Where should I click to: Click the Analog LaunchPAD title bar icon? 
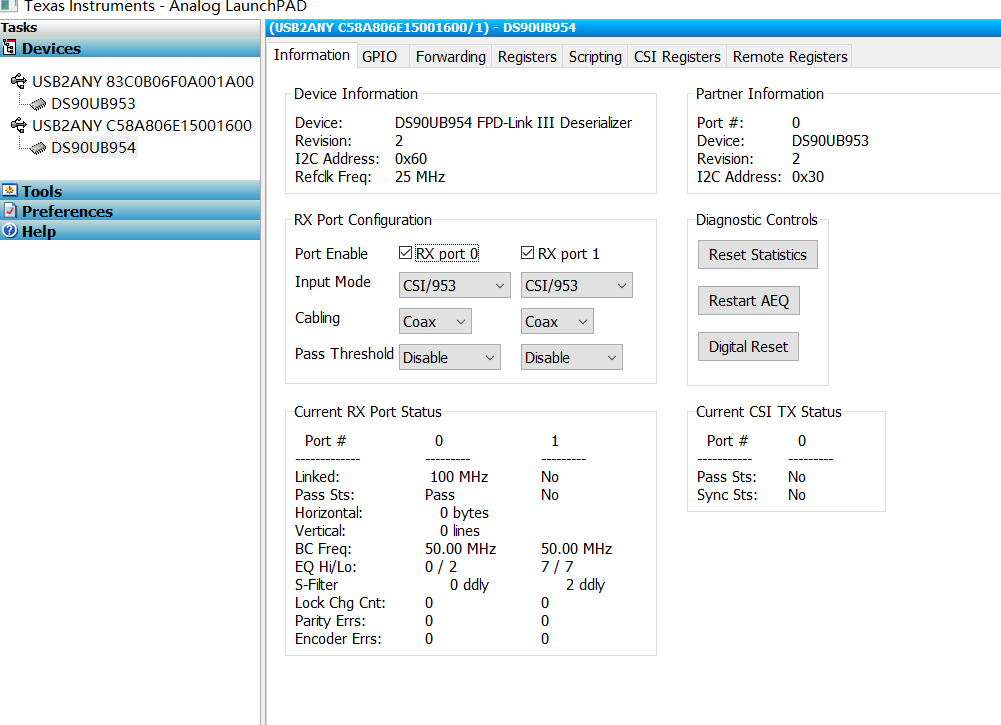click(8, 6)
